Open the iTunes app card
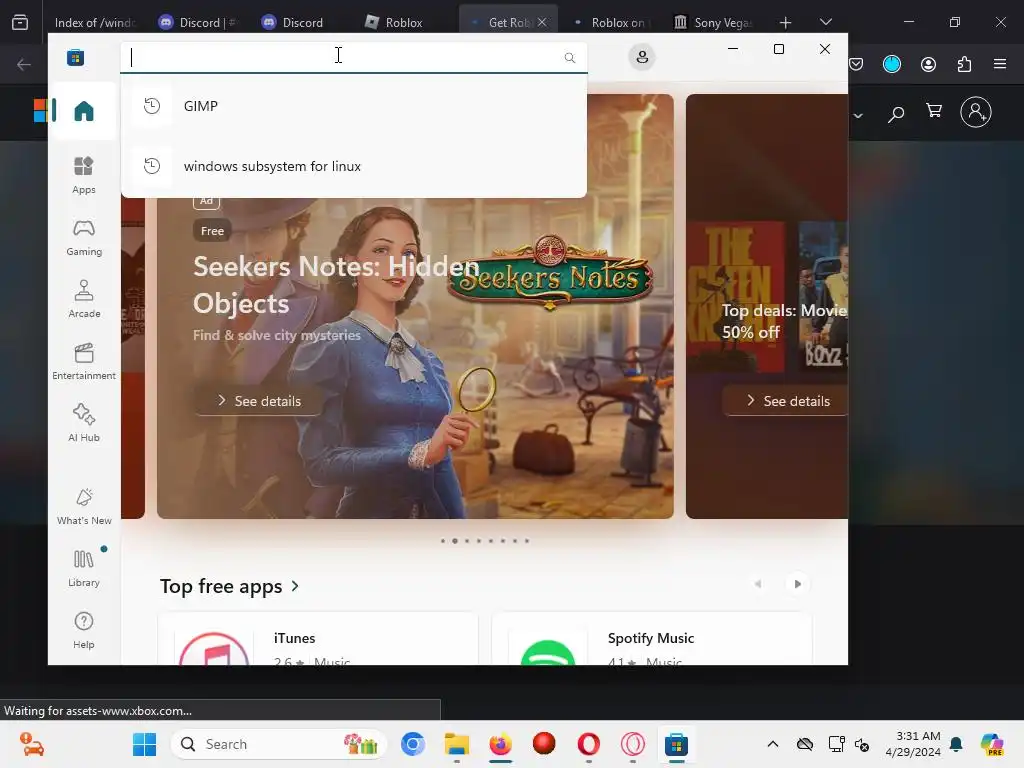 [318, 639]
